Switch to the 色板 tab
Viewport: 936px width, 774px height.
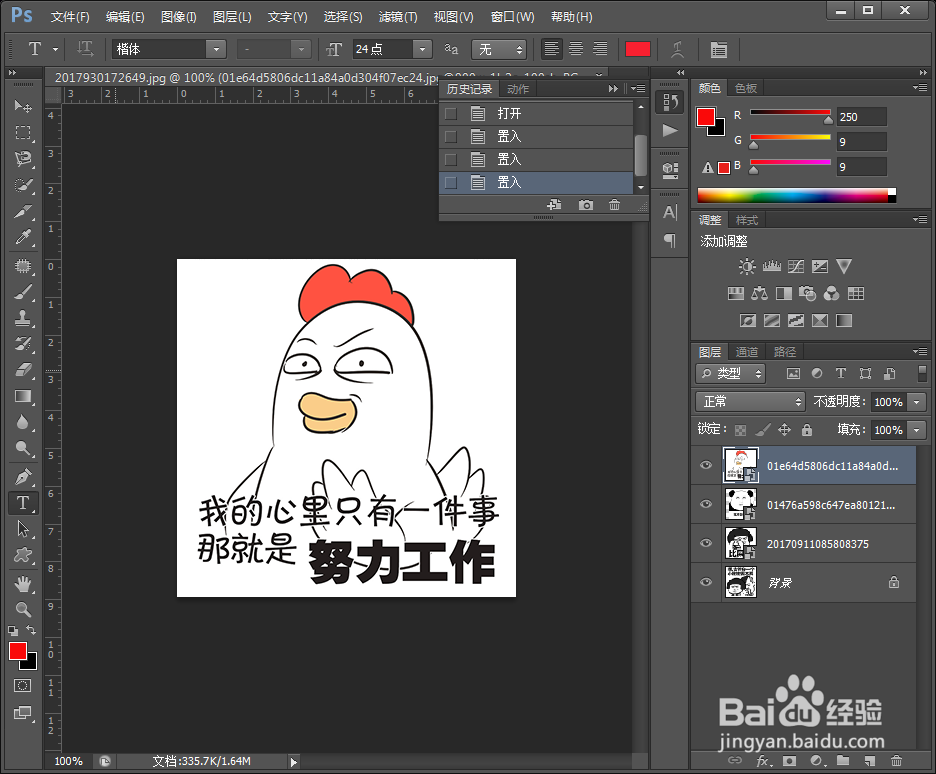pos(746,88)
